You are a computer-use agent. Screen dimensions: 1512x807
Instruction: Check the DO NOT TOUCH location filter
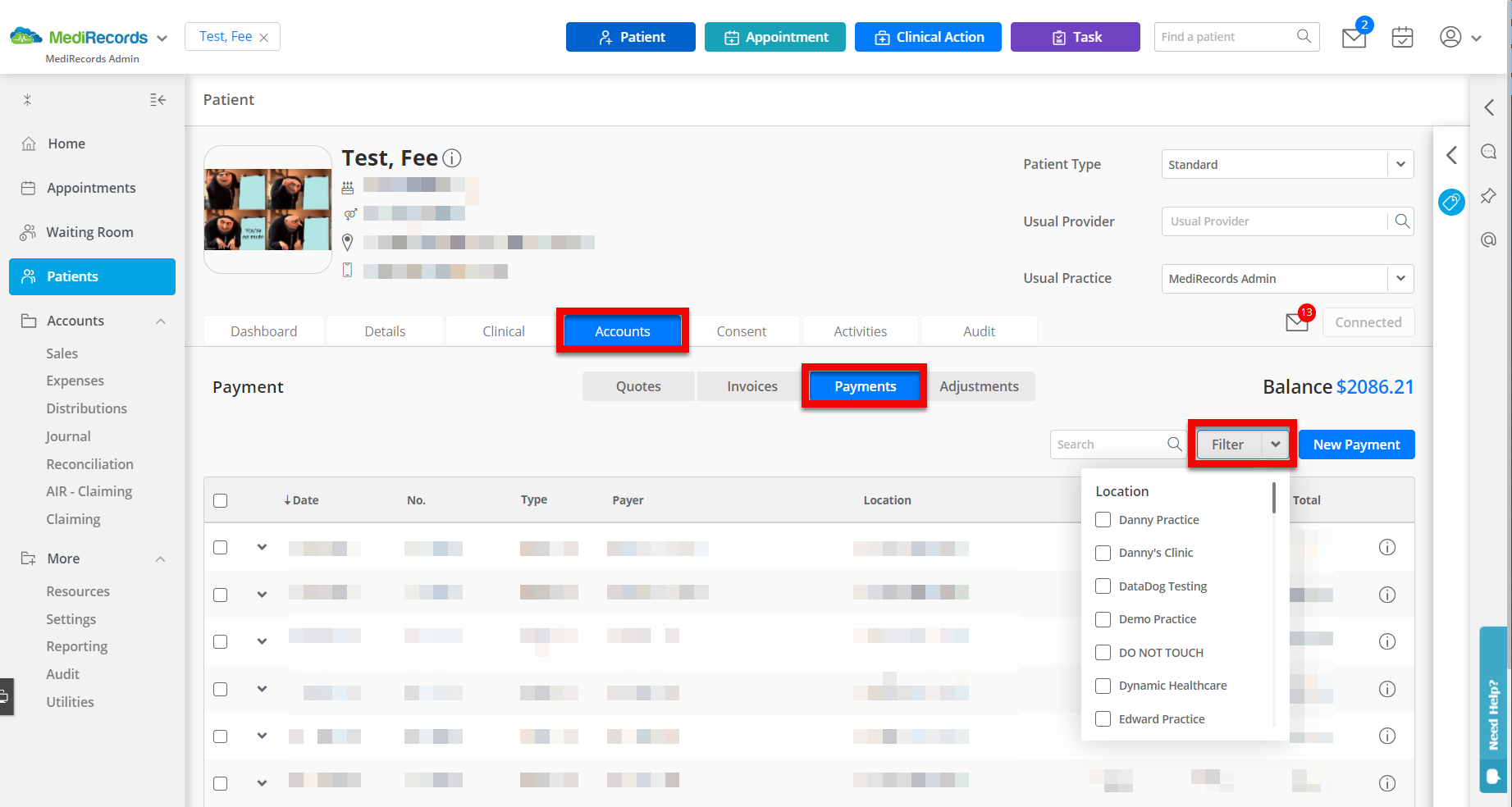pyautogui.click(x=1103, y=653)
